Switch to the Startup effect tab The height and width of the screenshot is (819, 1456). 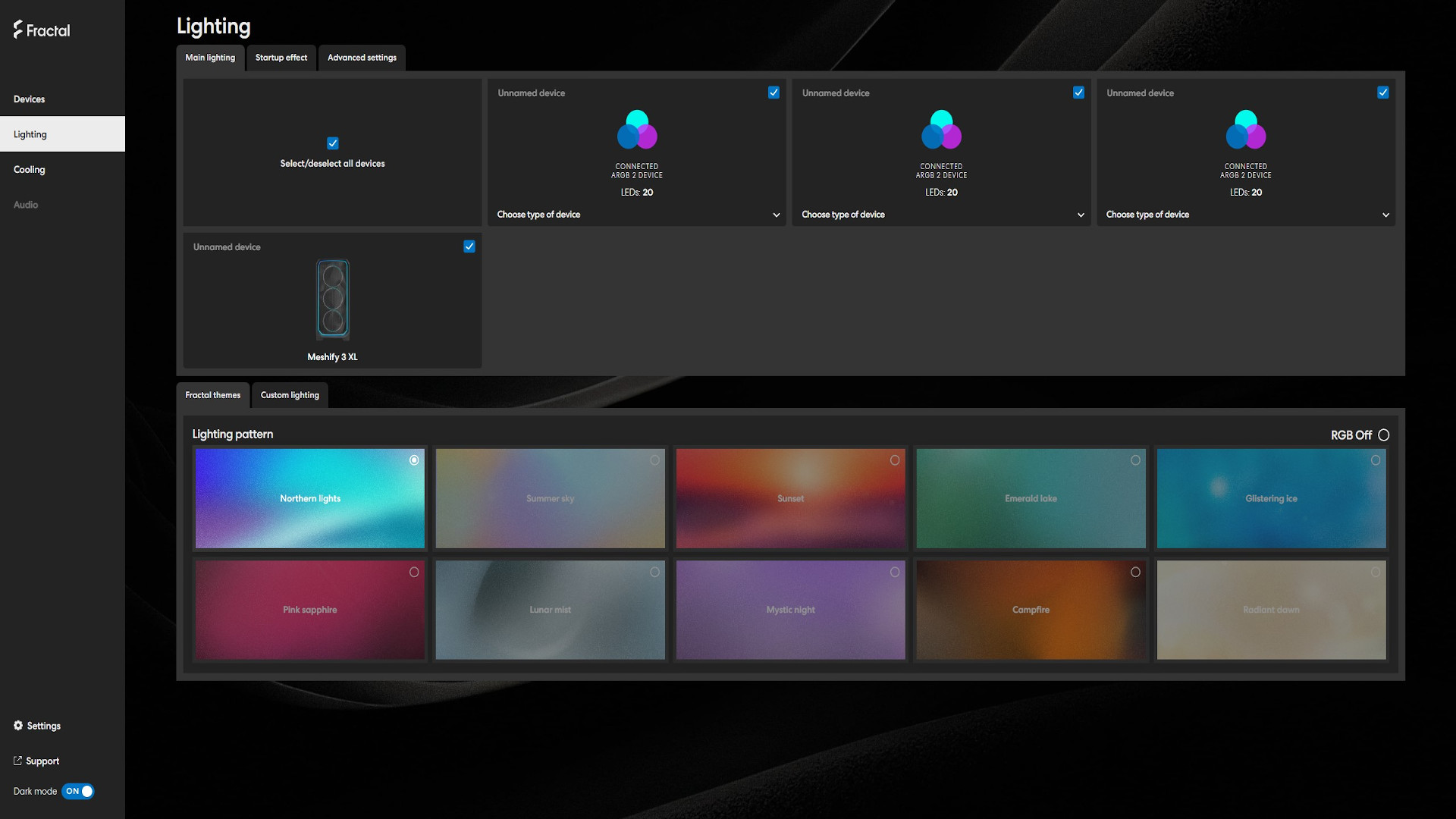click(x=281, y=58)
